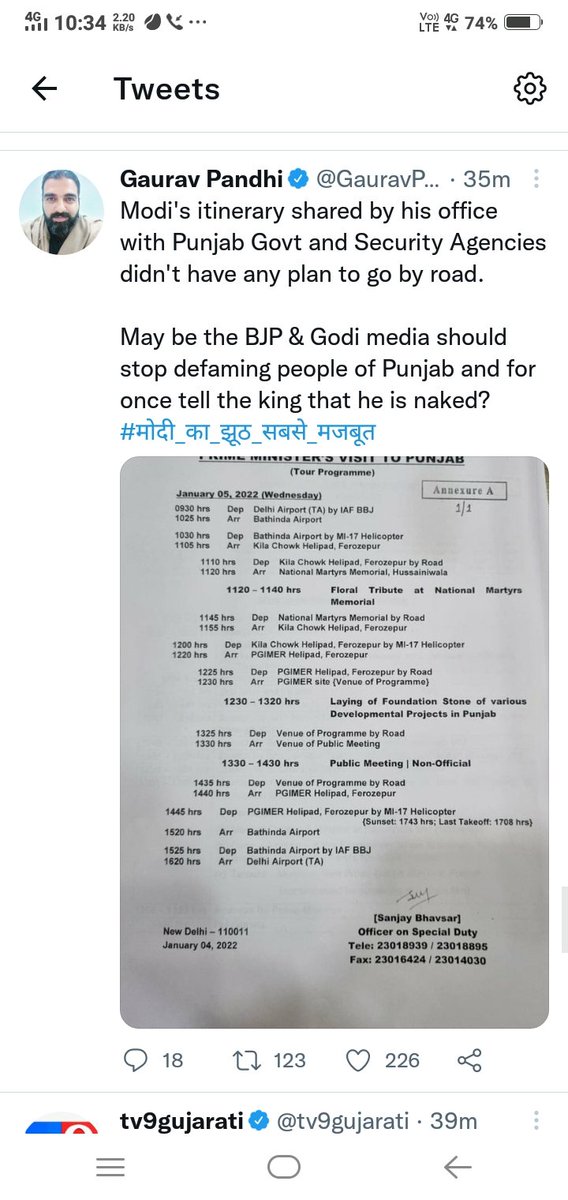Tap the back arrow beside Tweets
Viewport: 568px width, 1200px height.
coord(44,89)
